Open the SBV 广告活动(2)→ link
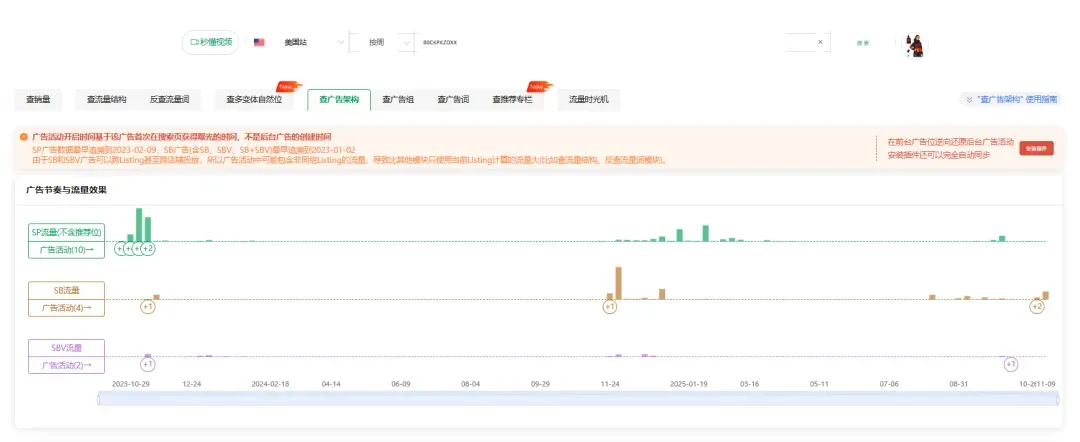Viewport: 1080px width, 442px height. [x=66, y=365]
